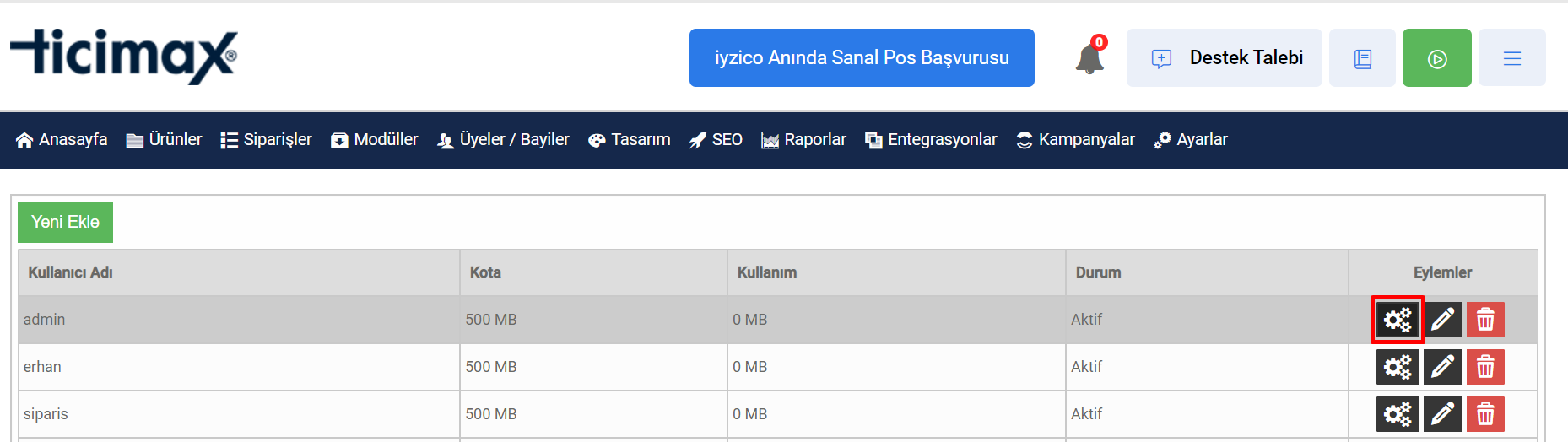Edit the admin user with pencil icon
Screen dimensions: 1568x442
pyautogui.click(x=1442, y=320)
